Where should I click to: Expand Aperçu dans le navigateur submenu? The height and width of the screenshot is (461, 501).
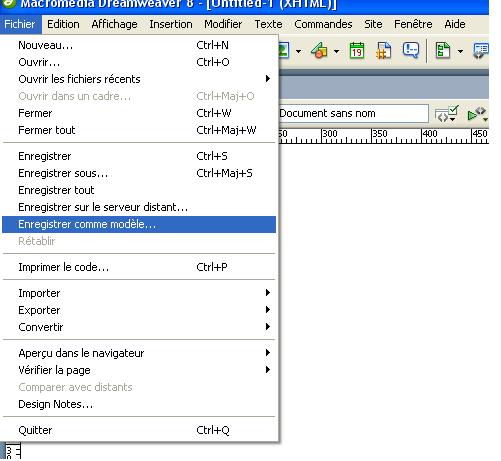pyautogui.click(x=139, y=353)
